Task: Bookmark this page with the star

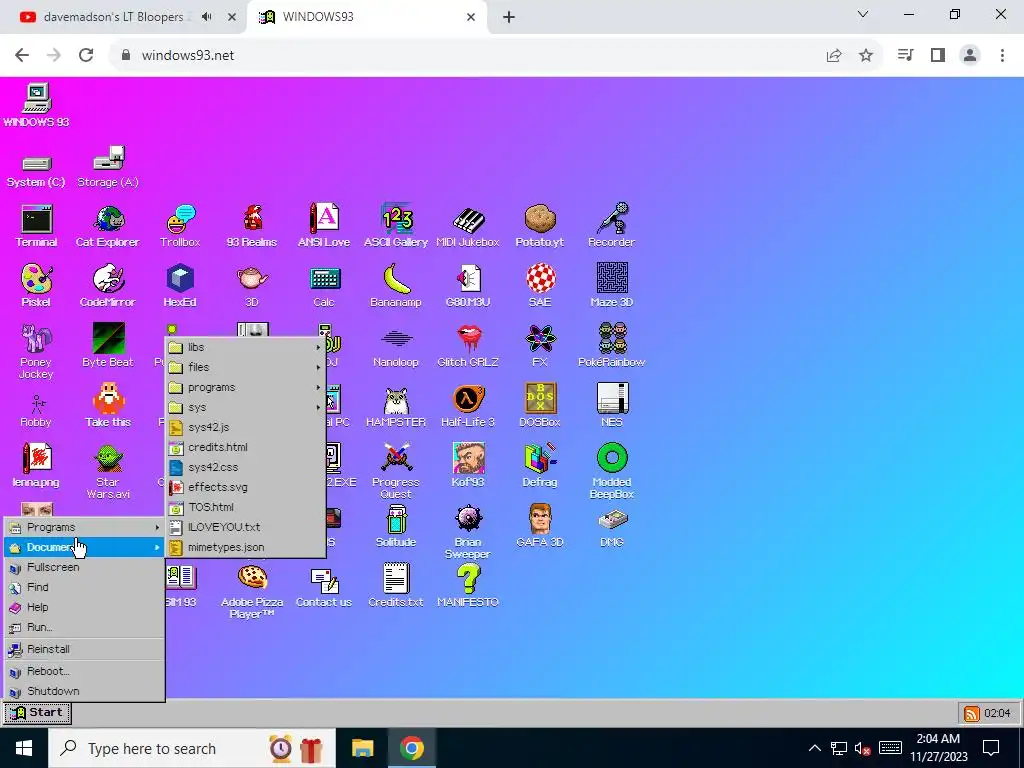Action: [x=866, y=56]
